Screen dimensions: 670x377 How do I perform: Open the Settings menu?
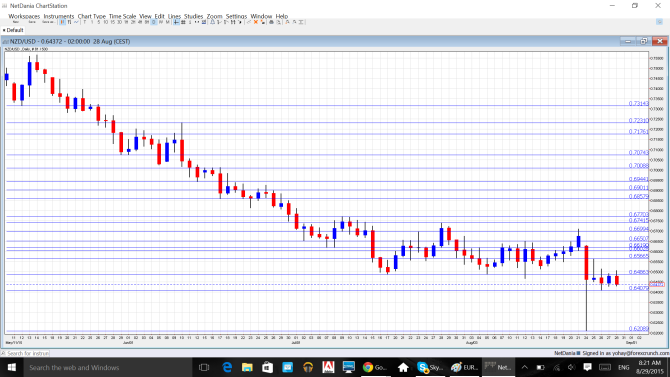tap(236, 16)
